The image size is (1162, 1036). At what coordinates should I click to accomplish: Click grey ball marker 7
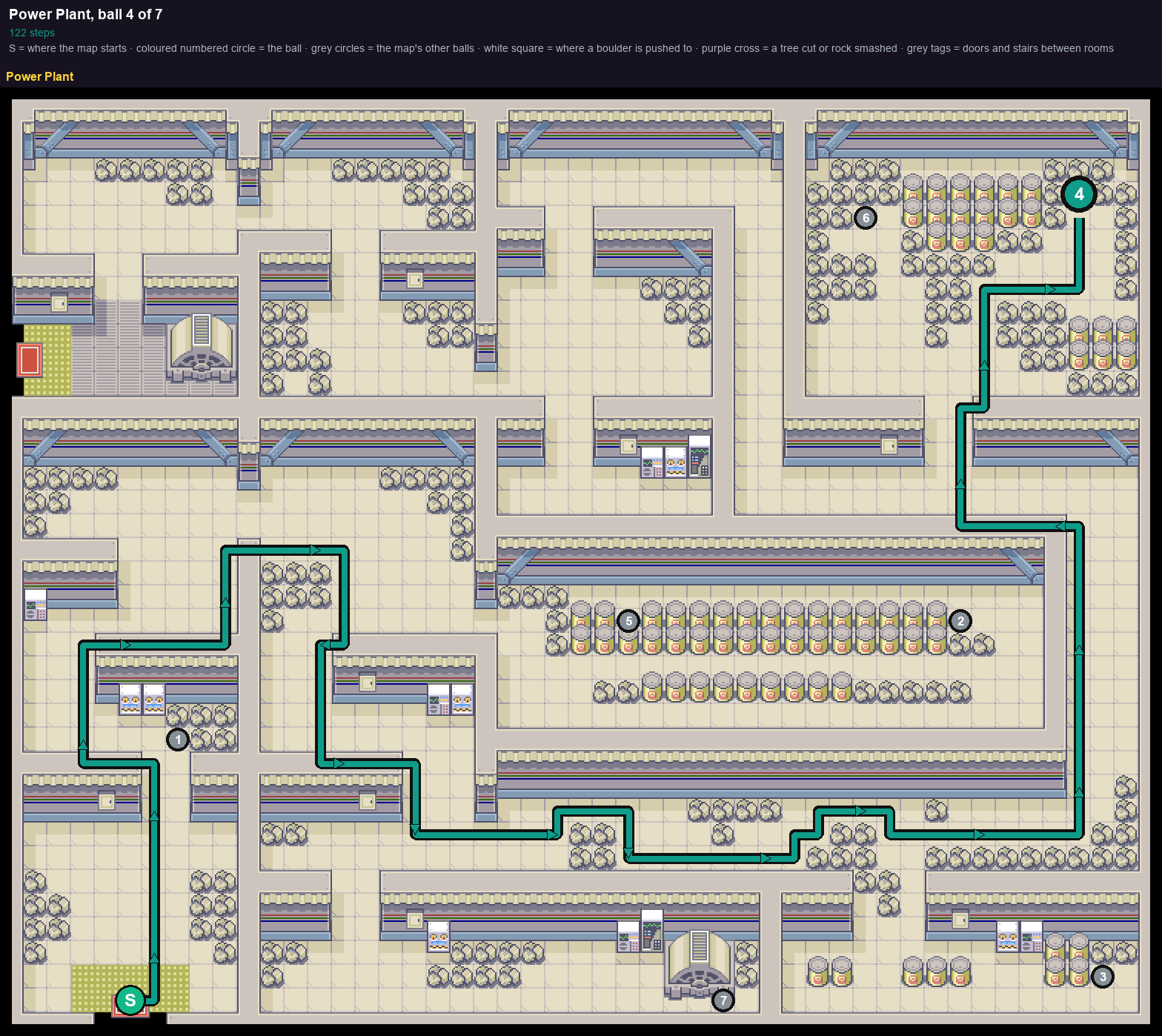pos(723,1000)
